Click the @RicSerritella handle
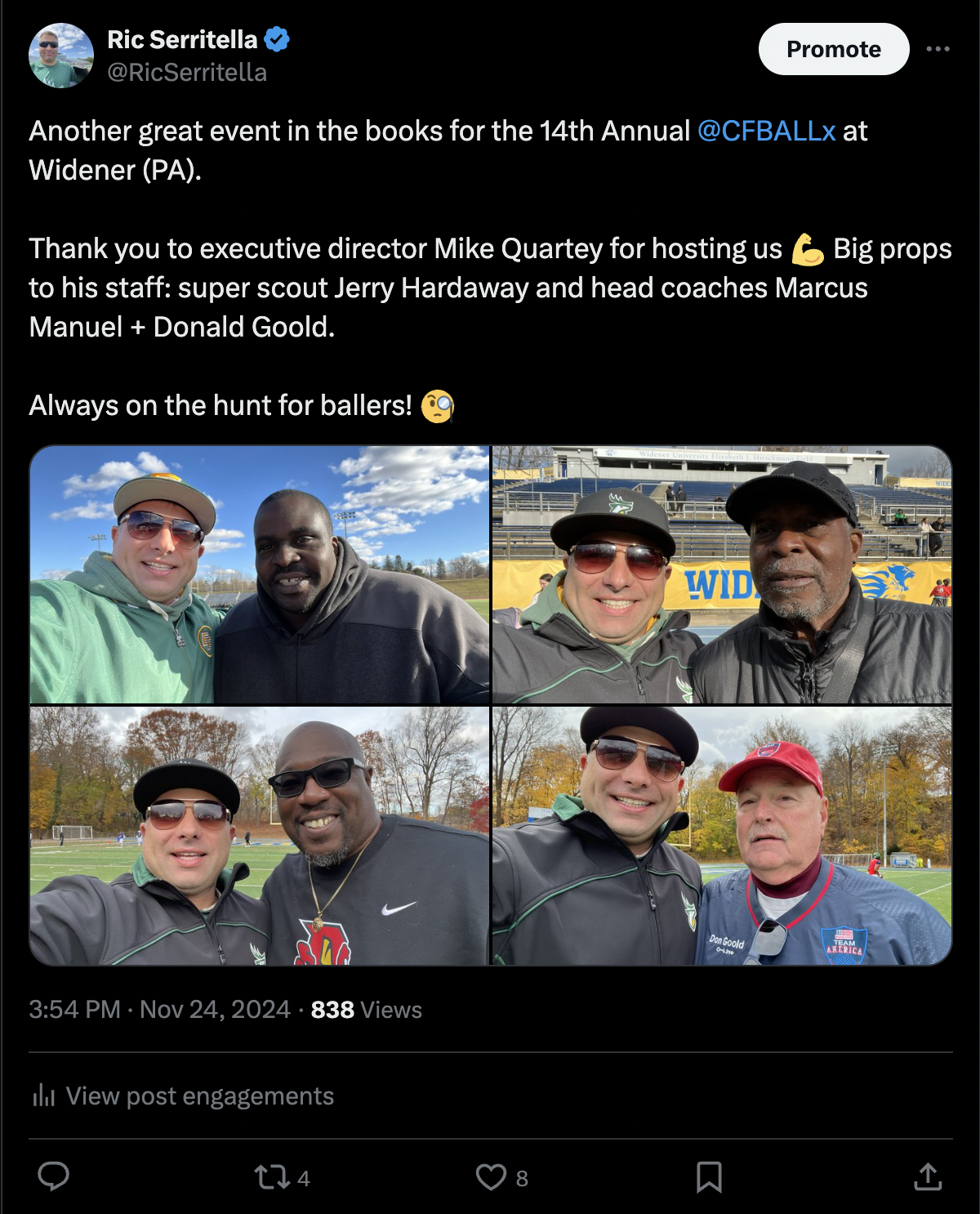The height and width of the screenshot is (1214, 980). pyautogui.click(x=187, y=73)
